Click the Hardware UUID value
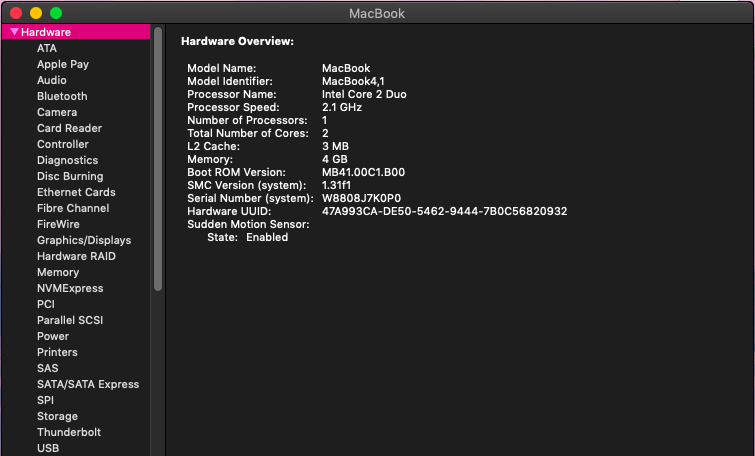This screenshot has height=456, width=755. coord(444,211)
